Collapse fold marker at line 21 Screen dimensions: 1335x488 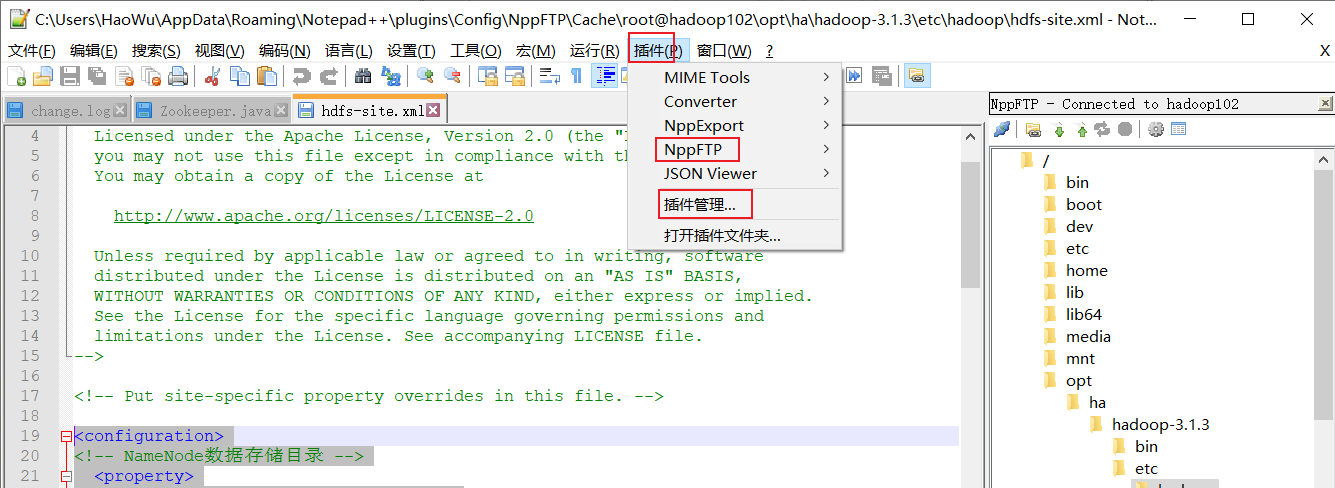tap(66, 476)
